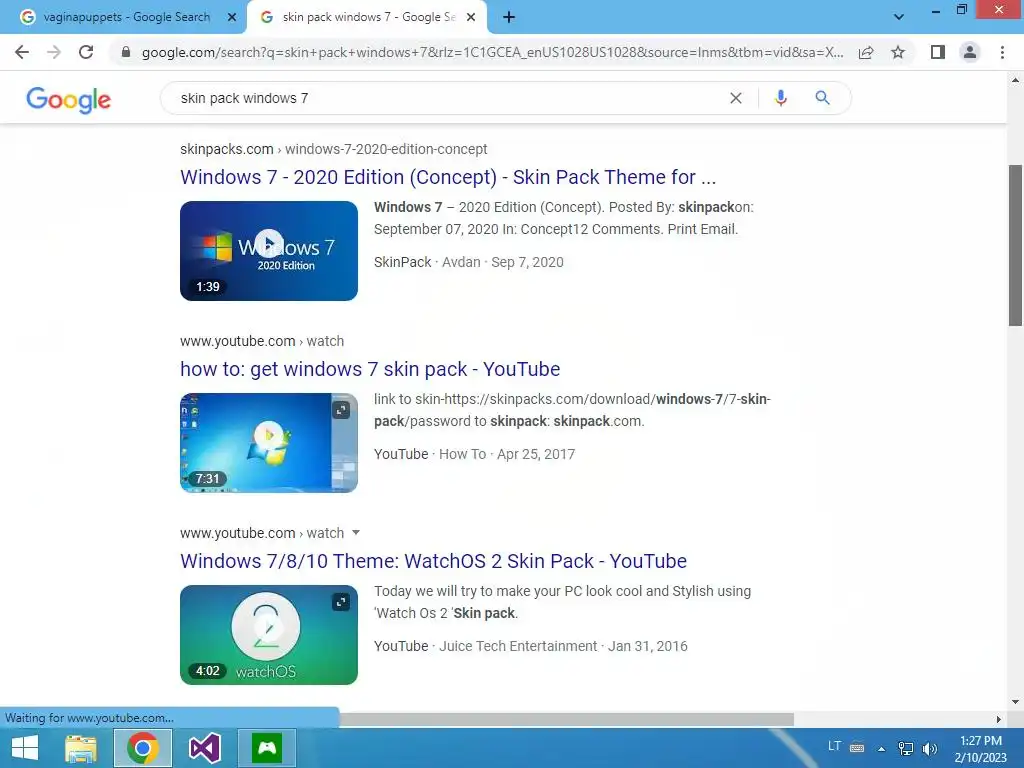Screen dimensions: 1024x768
Task: Open File Explorer from the taskbar
Action: tap(81, 748)
